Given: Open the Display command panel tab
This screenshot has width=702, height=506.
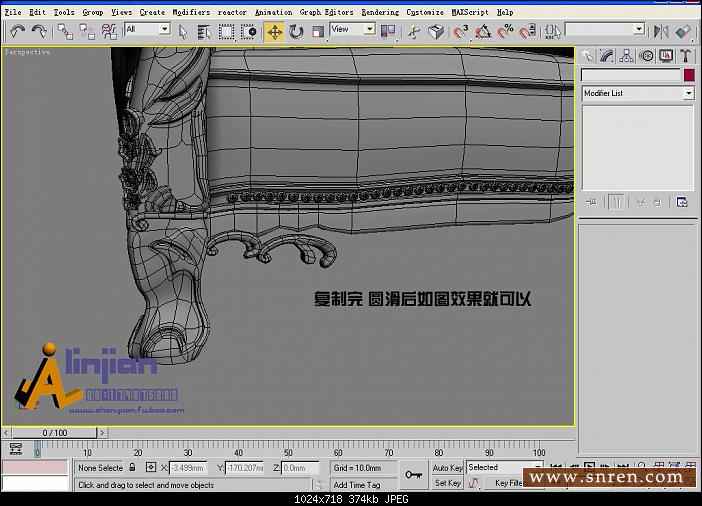Looking at the screenshot, I should coord(665,56).
